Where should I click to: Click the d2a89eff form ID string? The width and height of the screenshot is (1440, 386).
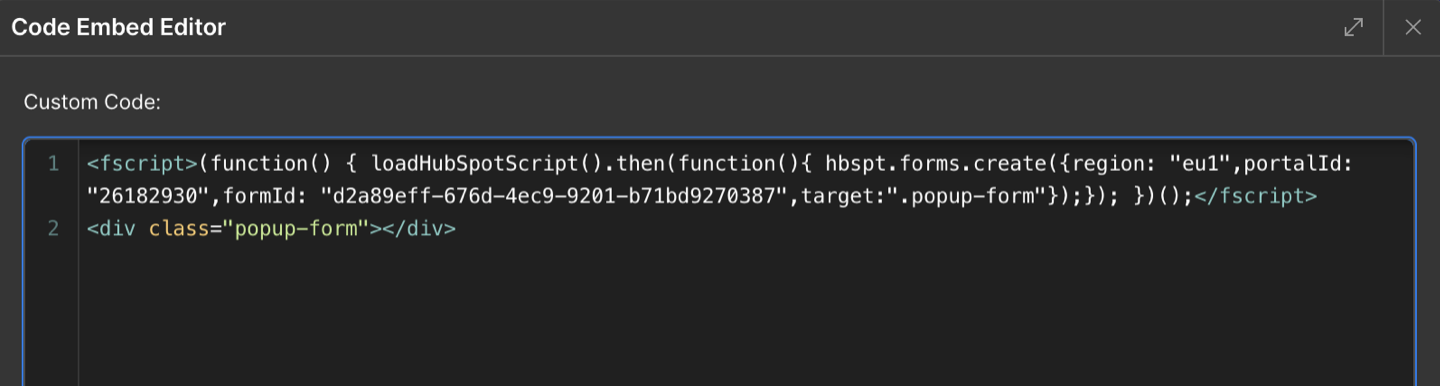(x=546, y=196)
